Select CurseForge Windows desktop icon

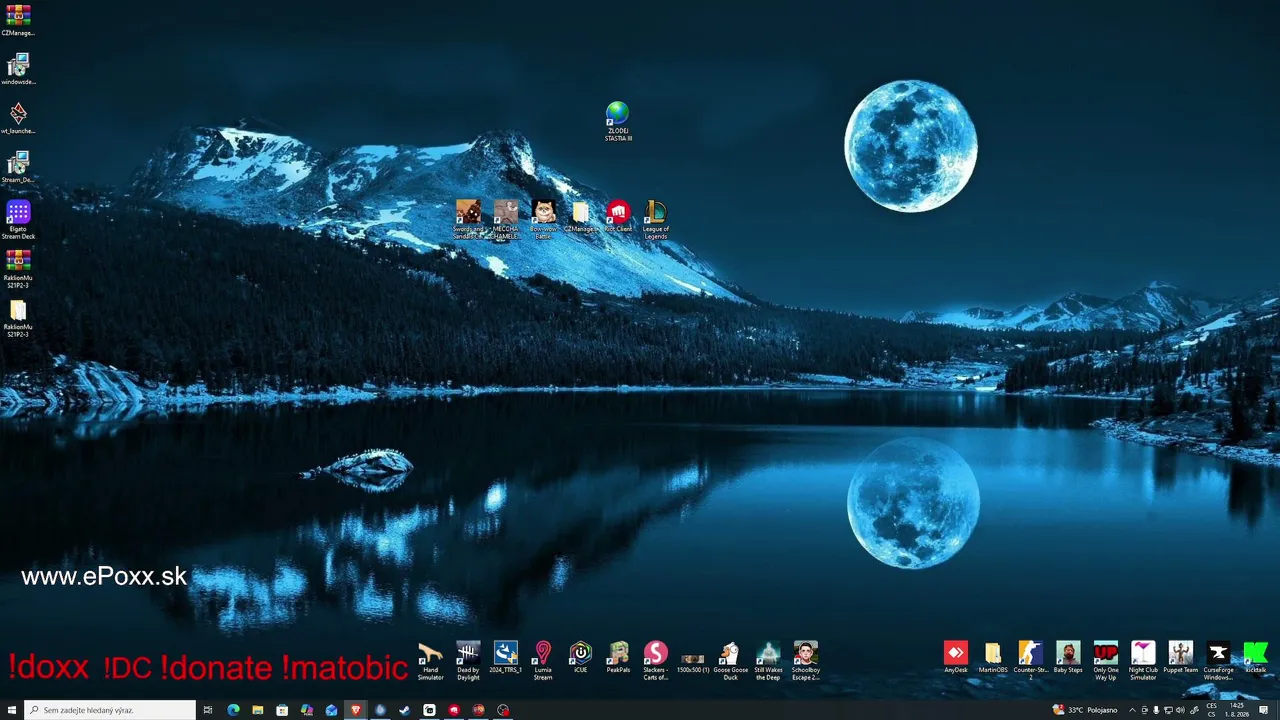pos(1218,661)
